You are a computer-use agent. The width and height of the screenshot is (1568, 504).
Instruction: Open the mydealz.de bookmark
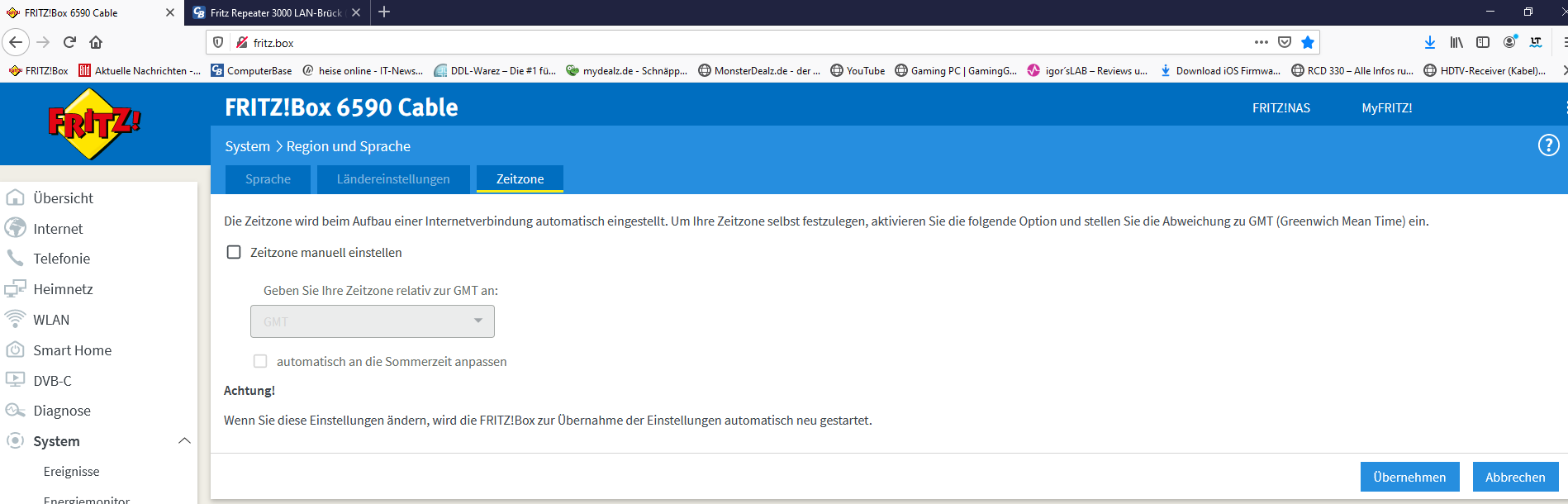tap(627, 71)
